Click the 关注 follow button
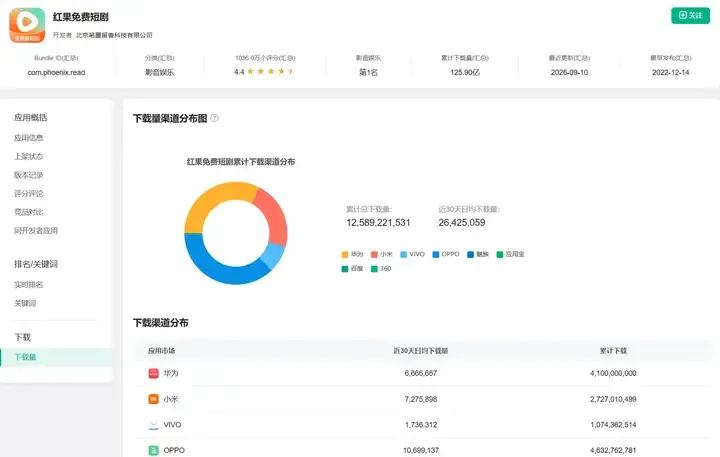 click(690, 15)
